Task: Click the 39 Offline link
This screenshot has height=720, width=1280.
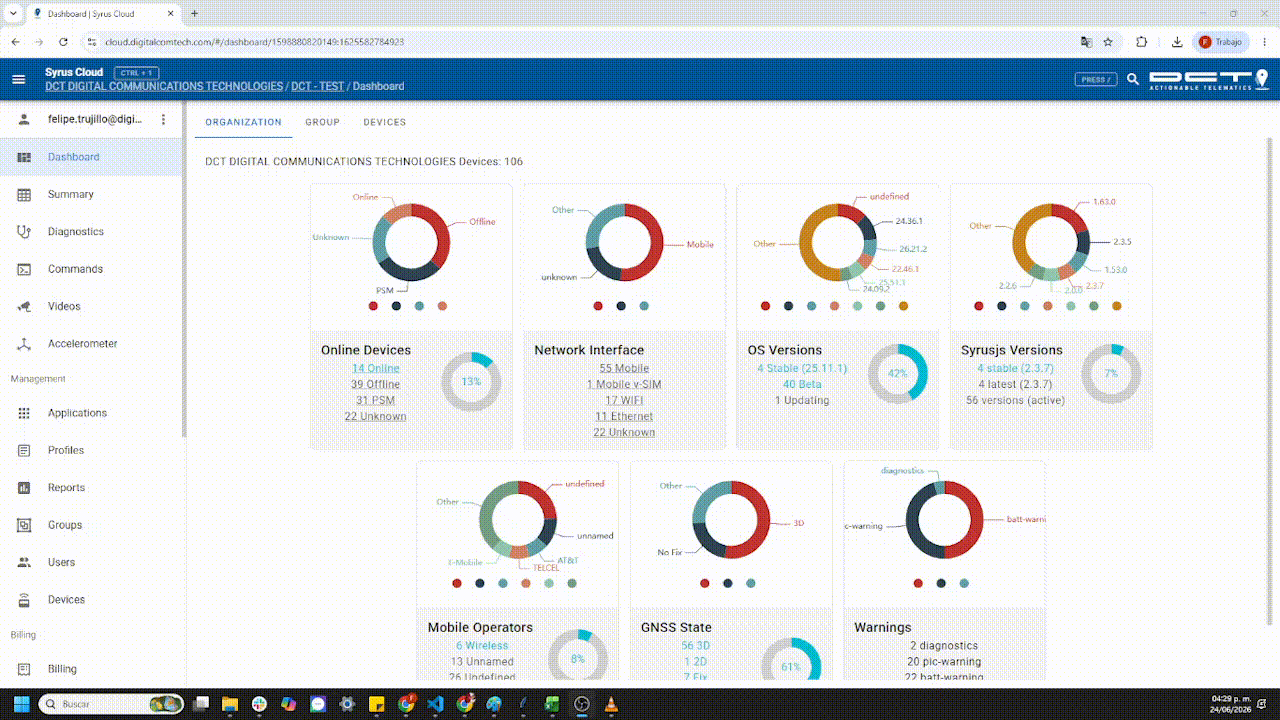Action: point(375,384)
